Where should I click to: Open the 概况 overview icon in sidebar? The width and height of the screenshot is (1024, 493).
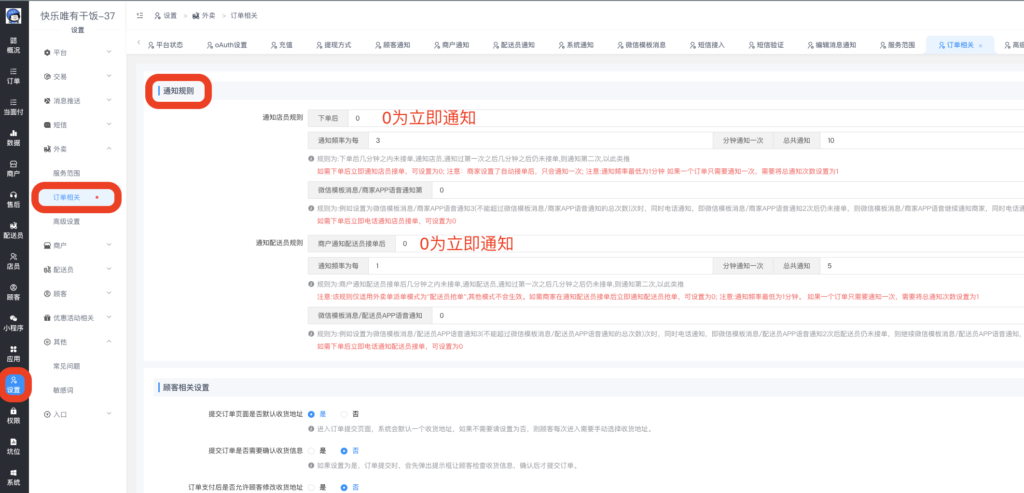click(x=13, y=44)
